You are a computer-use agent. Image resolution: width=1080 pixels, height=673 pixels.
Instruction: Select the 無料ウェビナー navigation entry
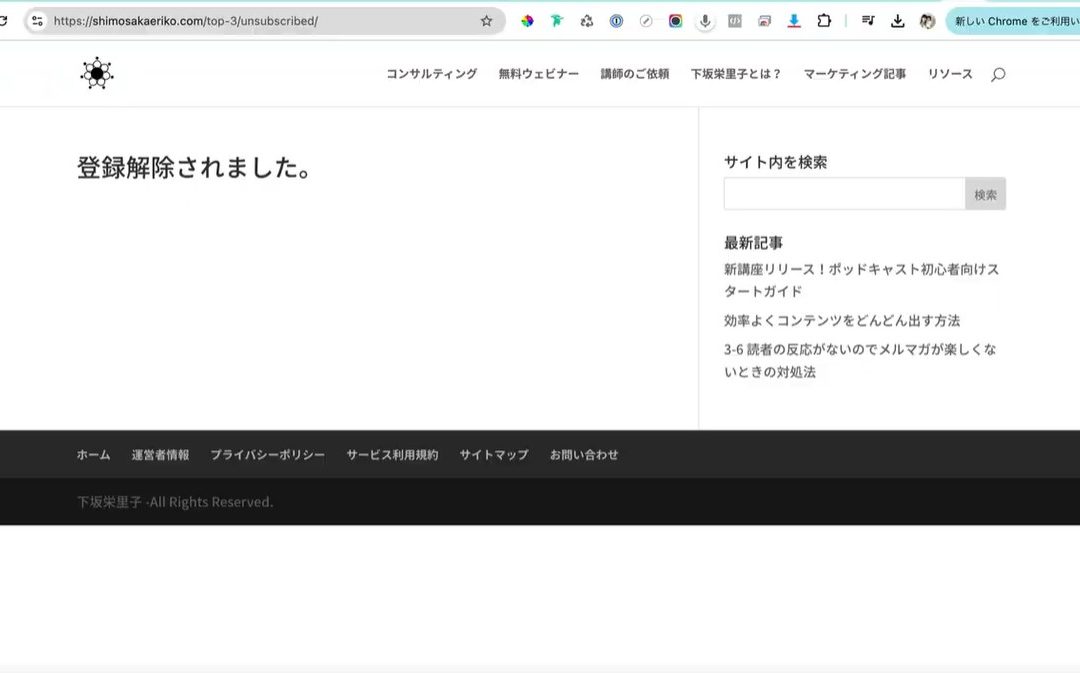pos(538,73)
